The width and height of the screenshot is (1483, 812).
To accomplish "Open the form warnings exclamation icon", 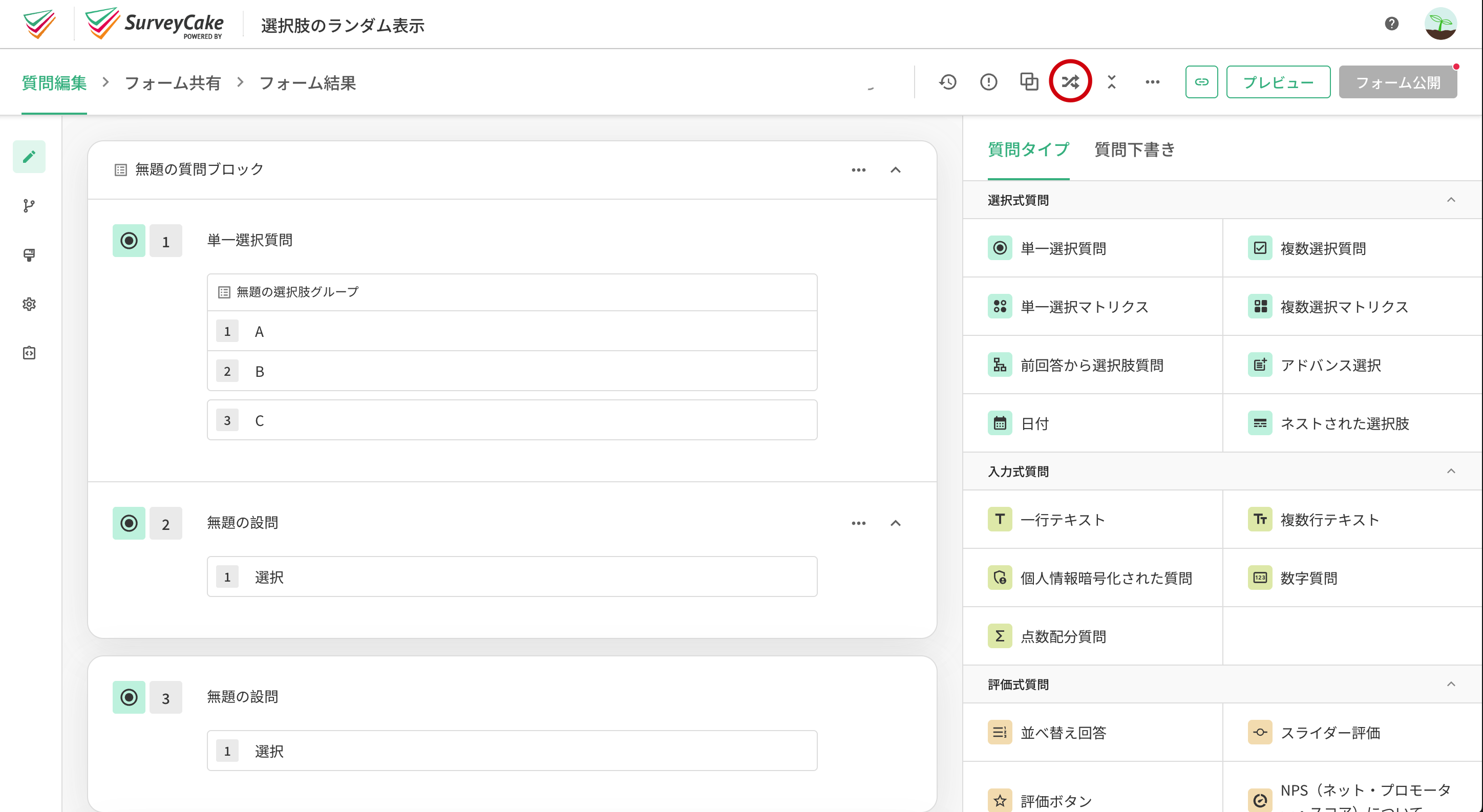I will tap(988, 82).
